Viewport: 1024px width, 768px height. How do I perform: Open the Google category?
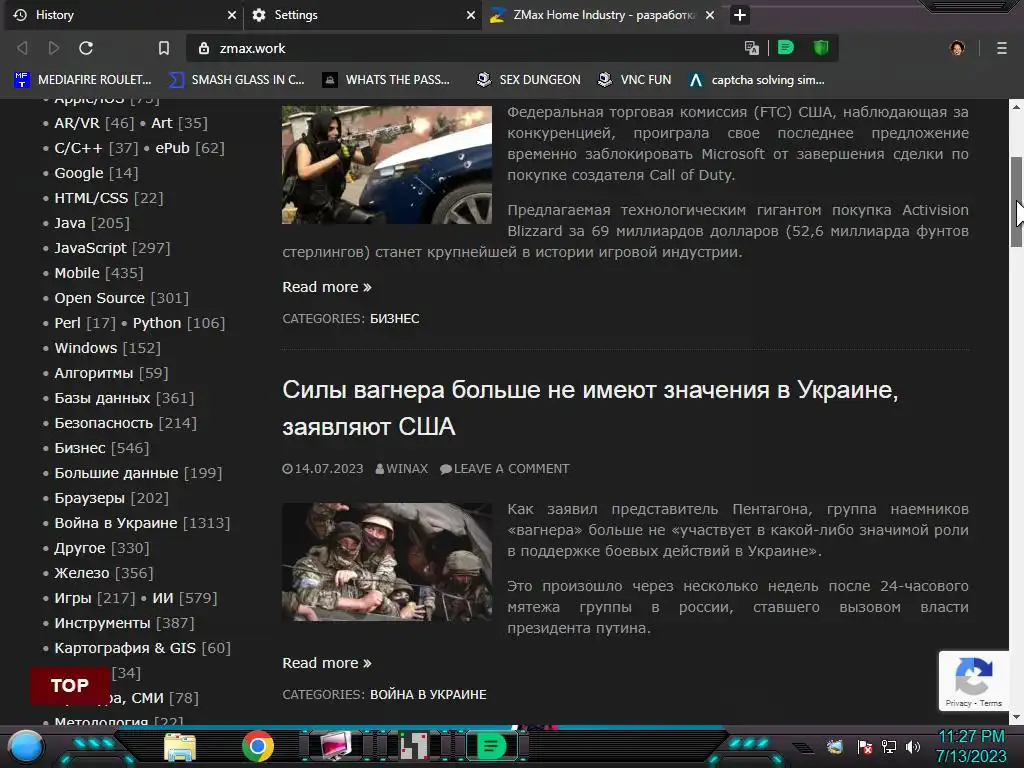tap(79, 173)
